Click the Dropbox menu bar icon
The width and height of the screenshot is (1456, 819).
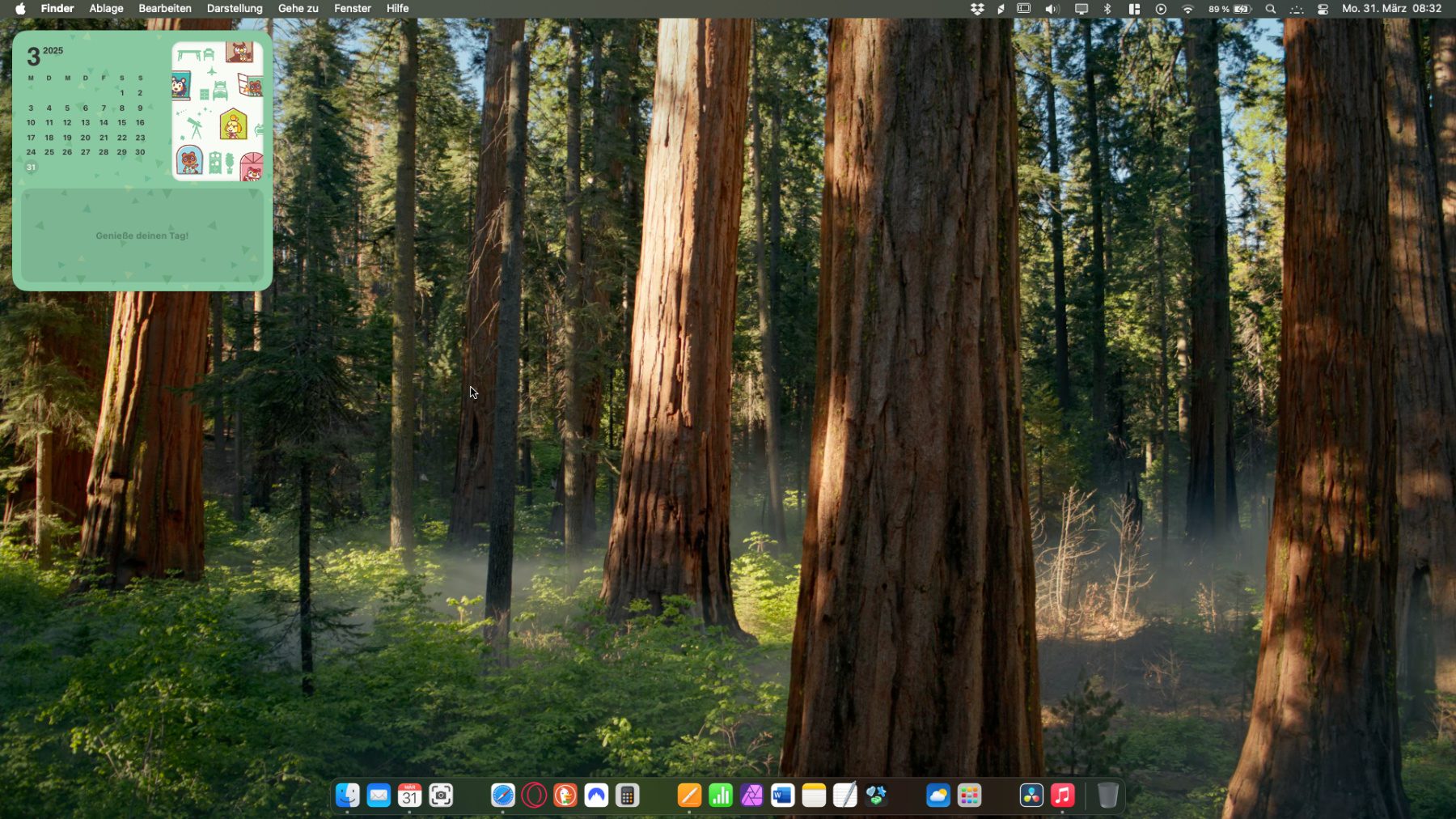point(977,9)
